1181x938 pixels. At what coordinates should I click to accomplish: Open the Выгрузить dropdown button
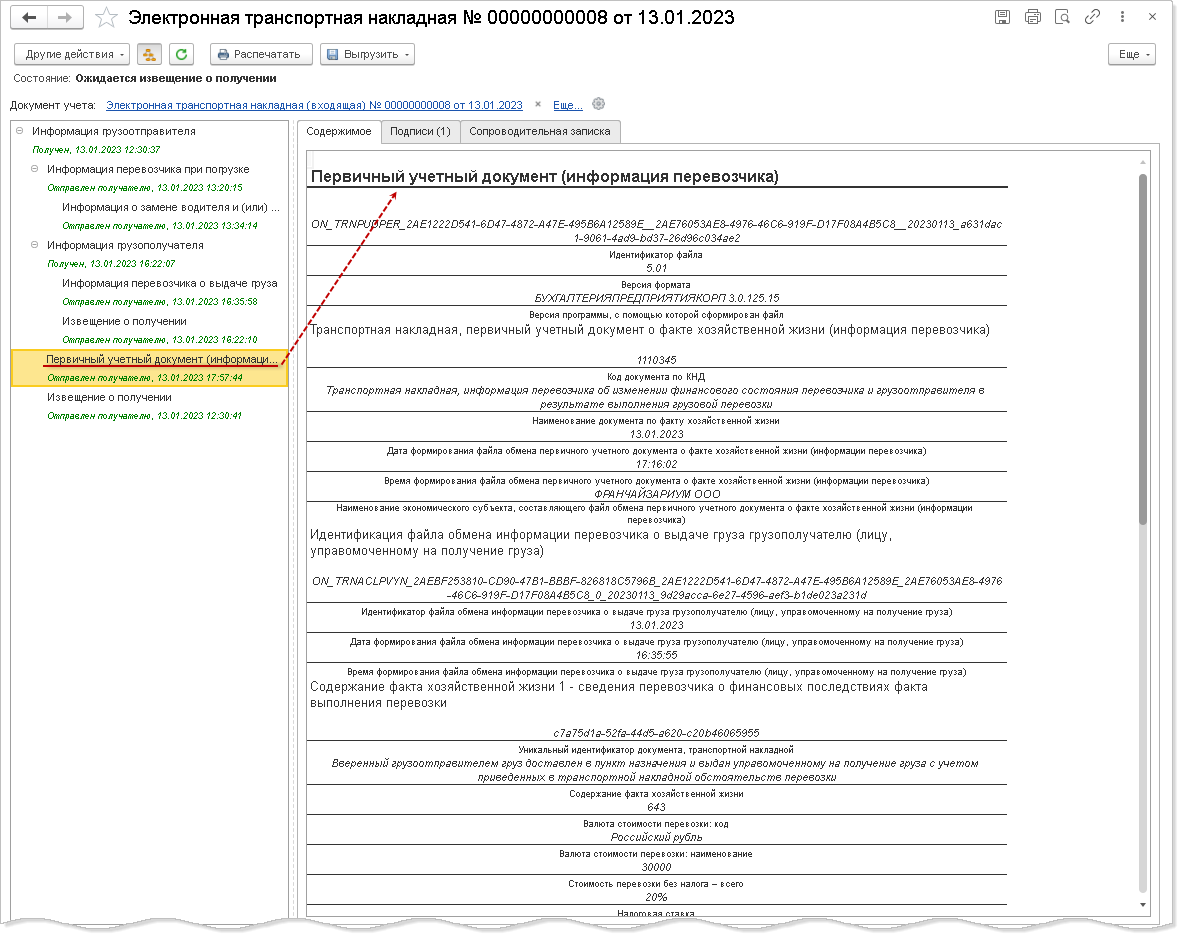[x=368, y=54]
